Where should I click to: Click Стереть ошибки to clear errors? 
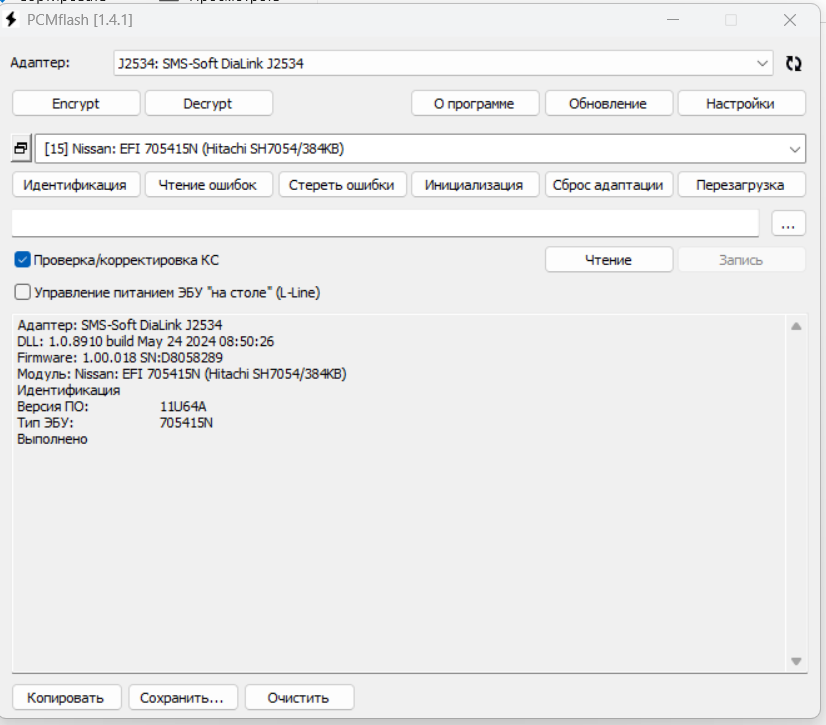point(342,185)
